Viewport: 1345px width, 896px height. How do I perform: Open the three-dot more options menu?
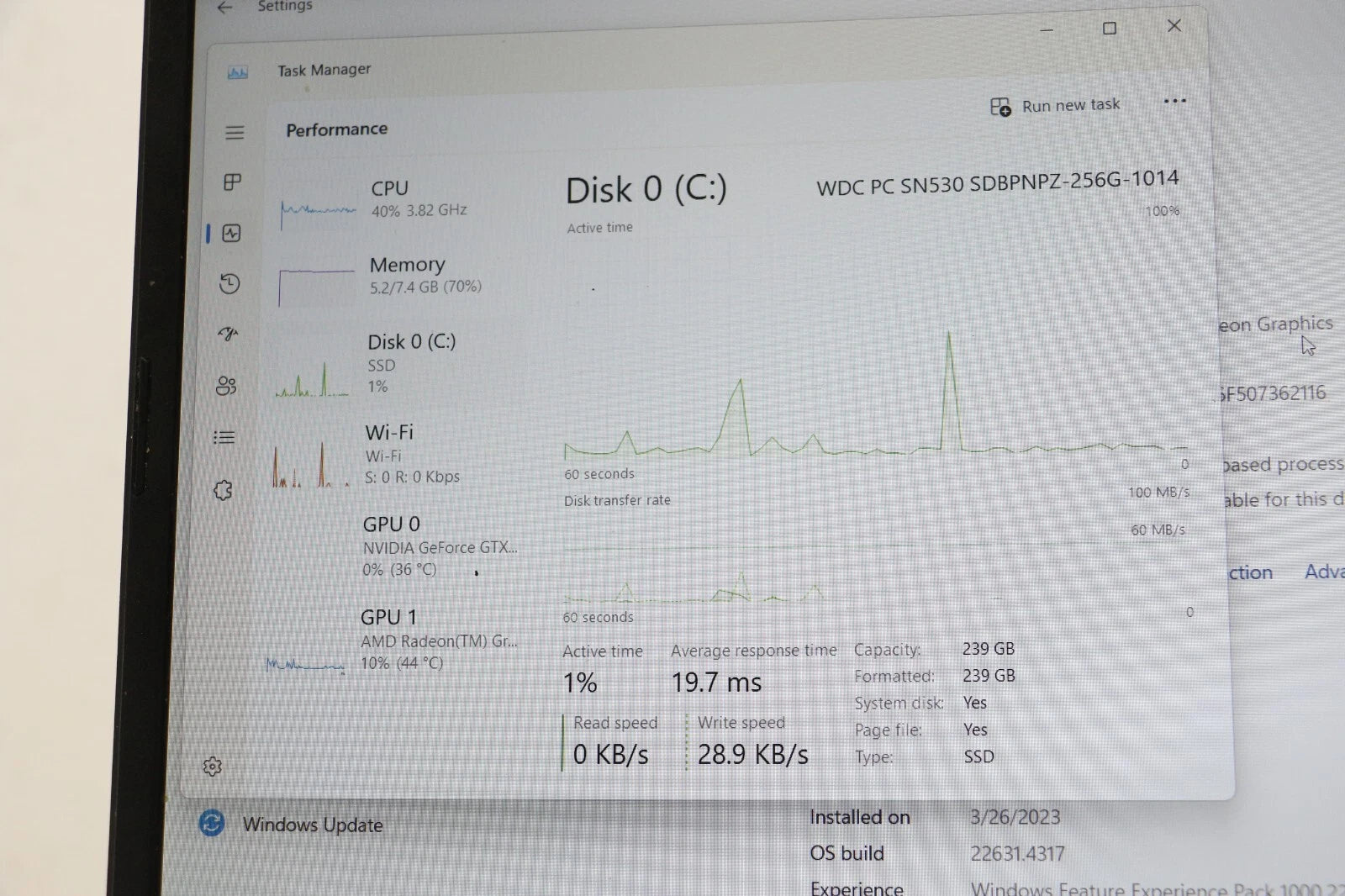point(1174,102)
